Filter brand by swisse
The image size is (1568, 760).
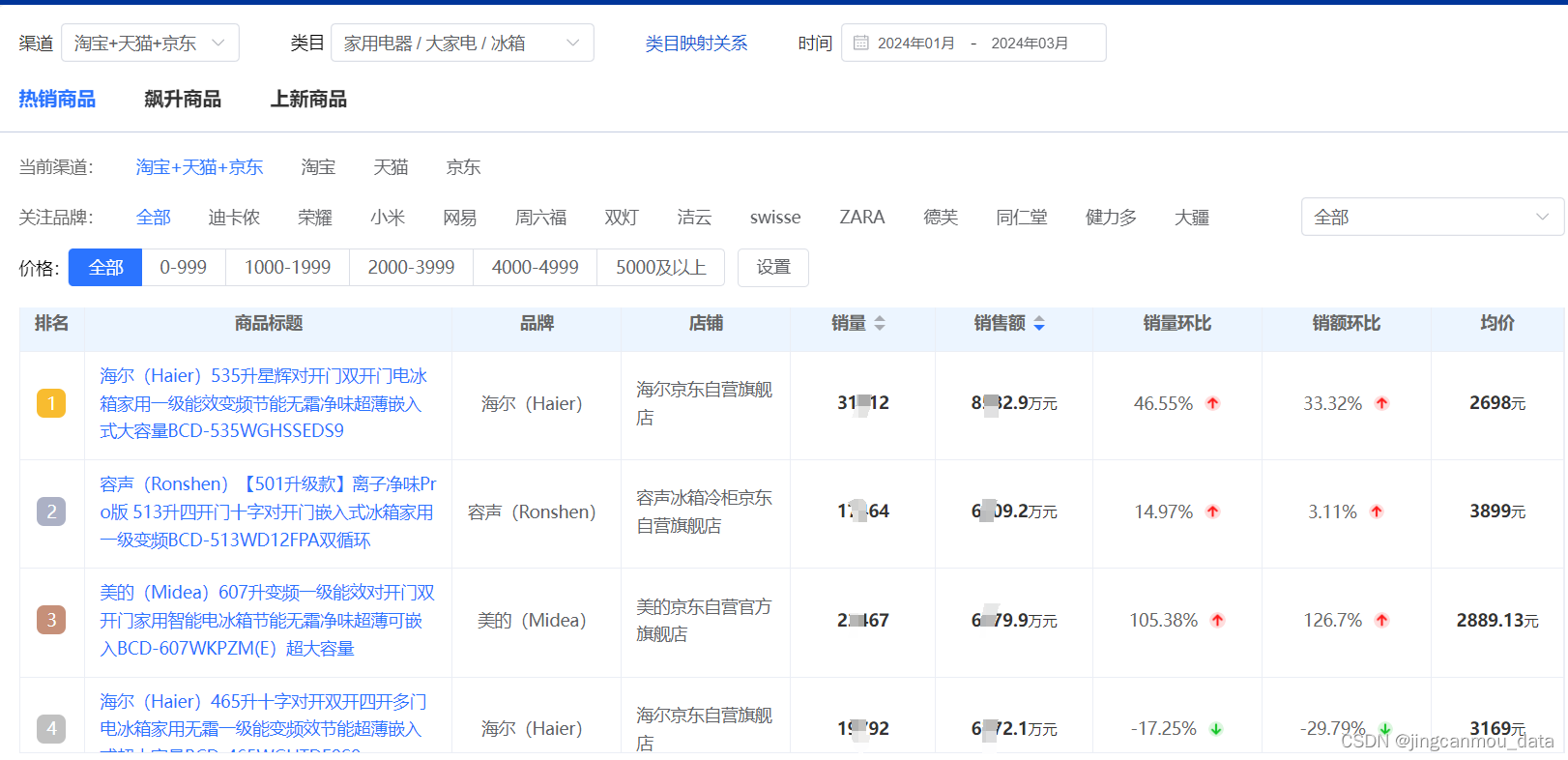coord(775,218)
